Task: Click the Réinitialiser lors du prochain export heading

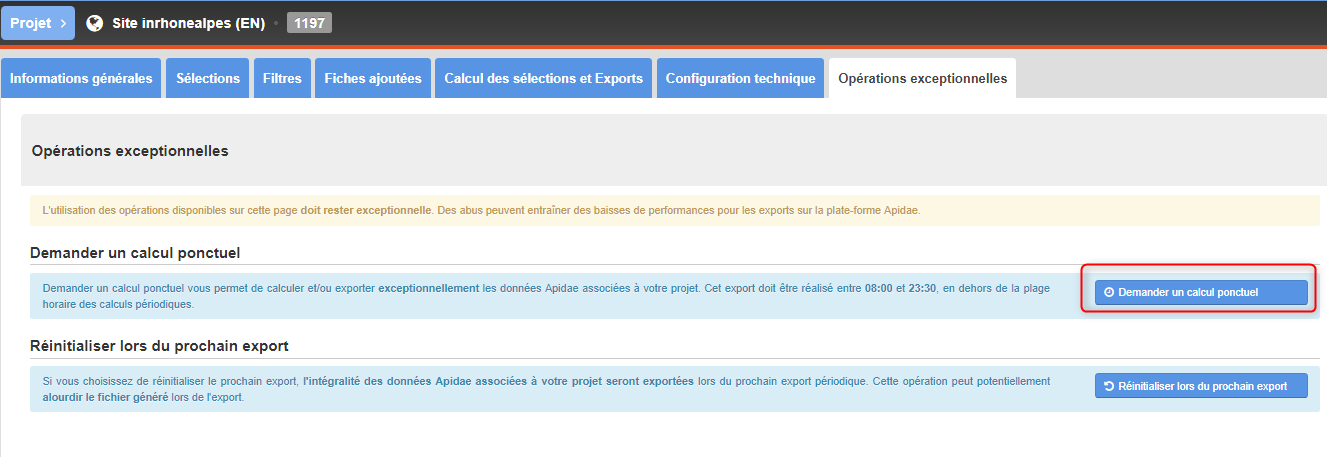Action: click(x=159, y=346)
